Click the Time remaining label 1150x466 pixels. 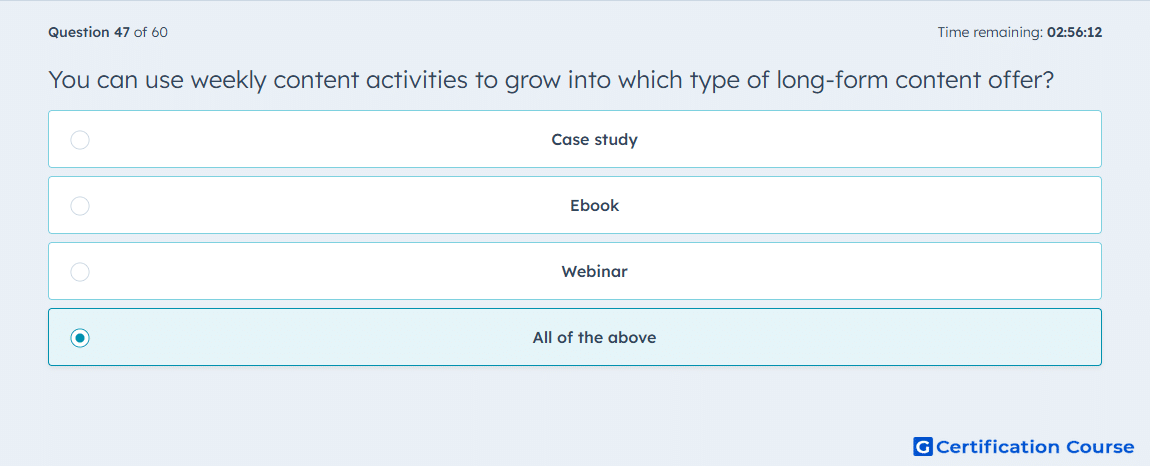point(990,32)
